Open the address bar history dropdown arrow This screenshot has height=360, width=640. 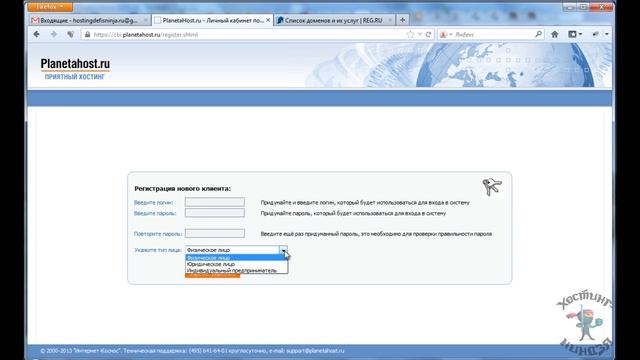click(x=420, y=35)
